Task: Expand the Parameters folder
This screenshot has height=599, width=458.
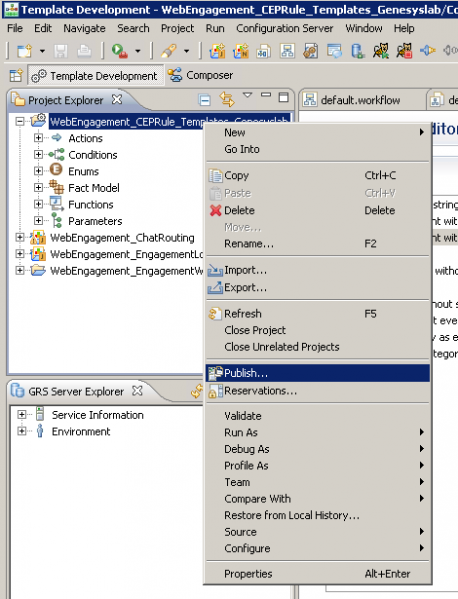Action: point(38,220)
